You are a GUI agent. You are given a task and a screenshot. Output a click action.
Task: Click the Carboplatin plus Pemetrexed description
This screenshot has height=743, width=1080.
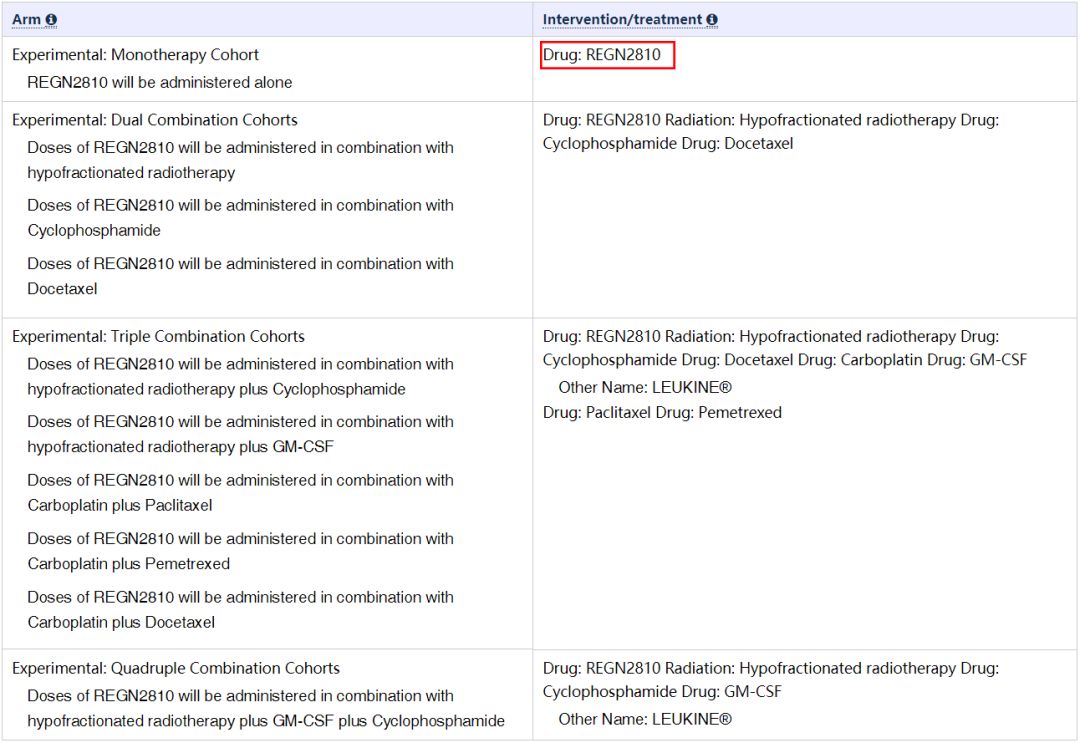240,551
